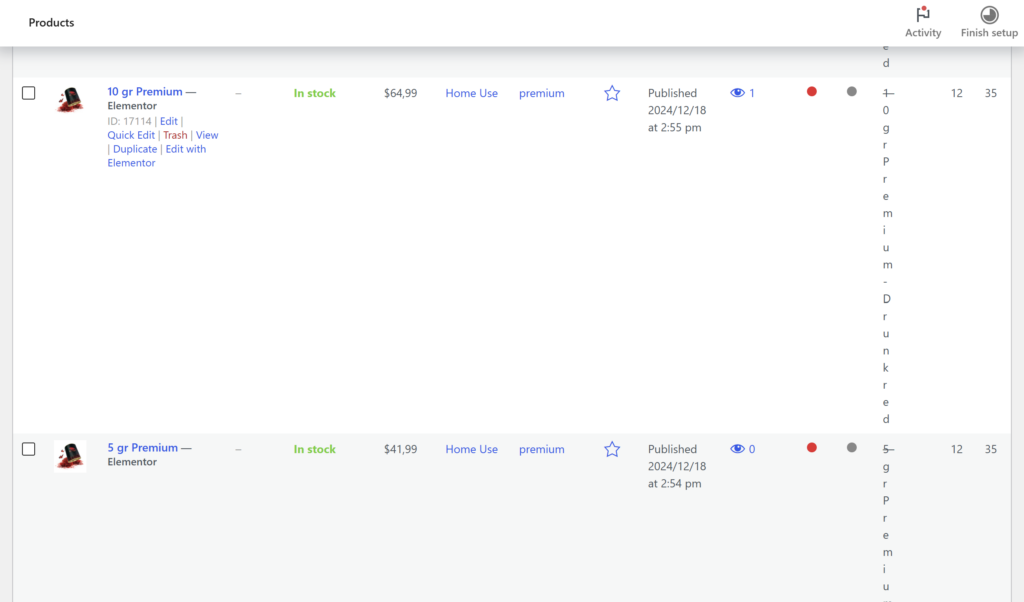Open Home Use category in 10 gr Premium row
The image size is (1024, 602).
[472, 93]
